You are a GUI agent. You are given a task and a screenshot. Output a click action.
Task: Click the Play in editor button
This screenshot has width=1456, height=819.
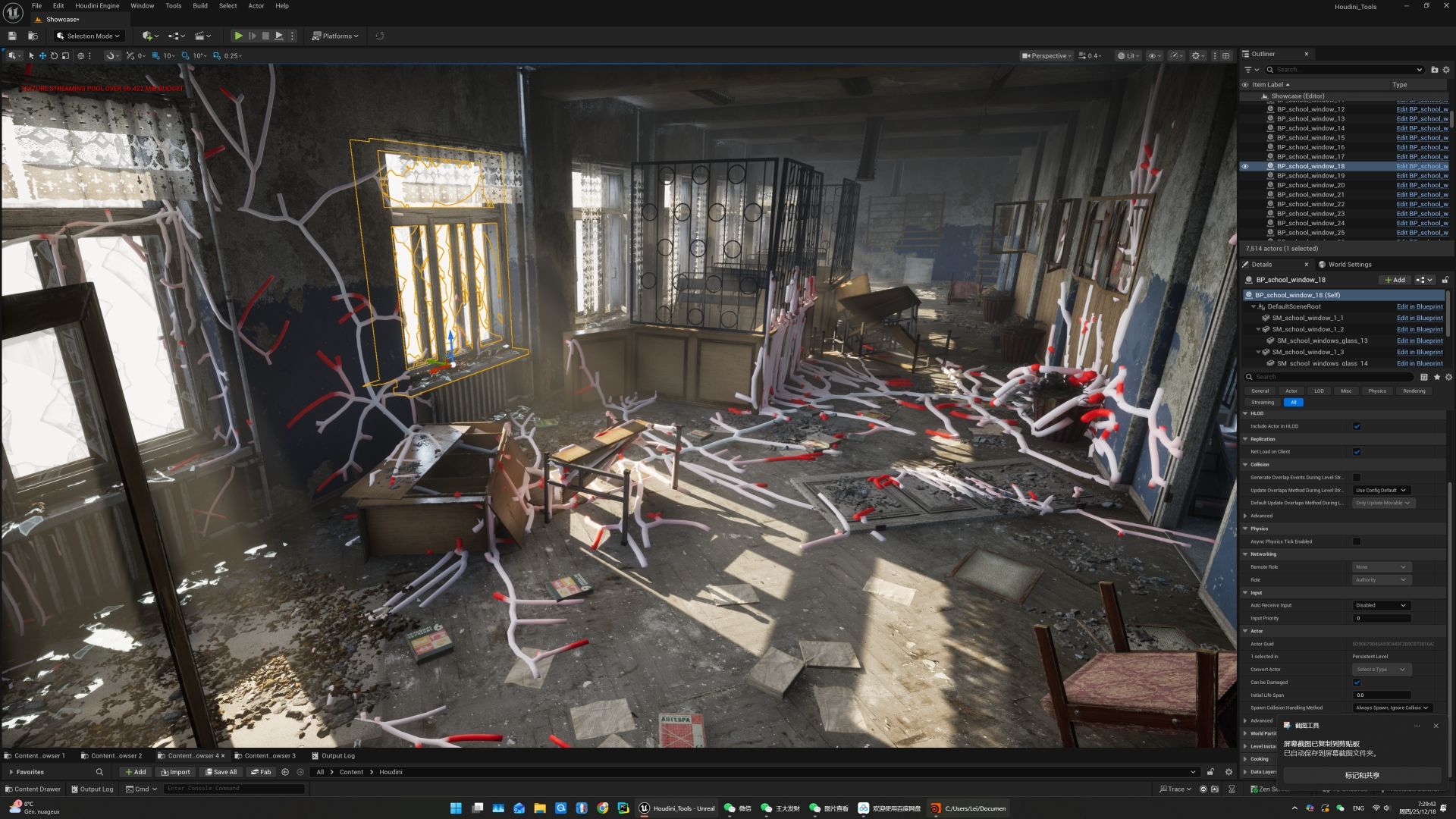[238, 36]
